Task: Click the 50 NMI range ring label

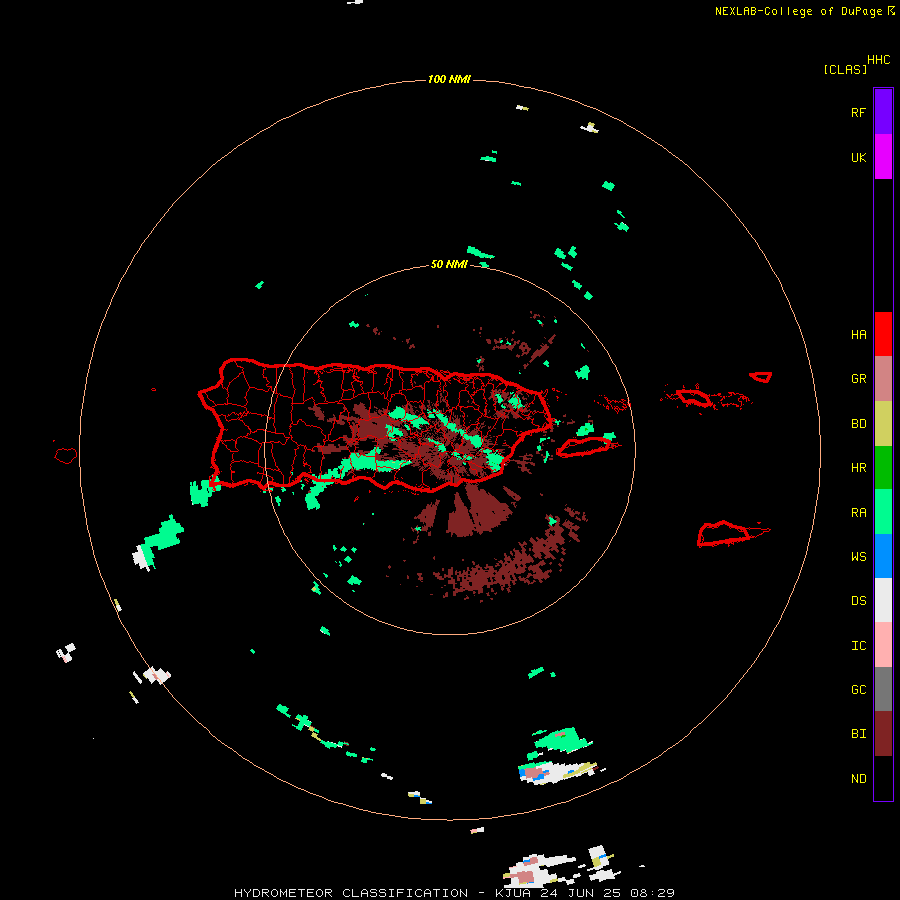Action: 449,264
